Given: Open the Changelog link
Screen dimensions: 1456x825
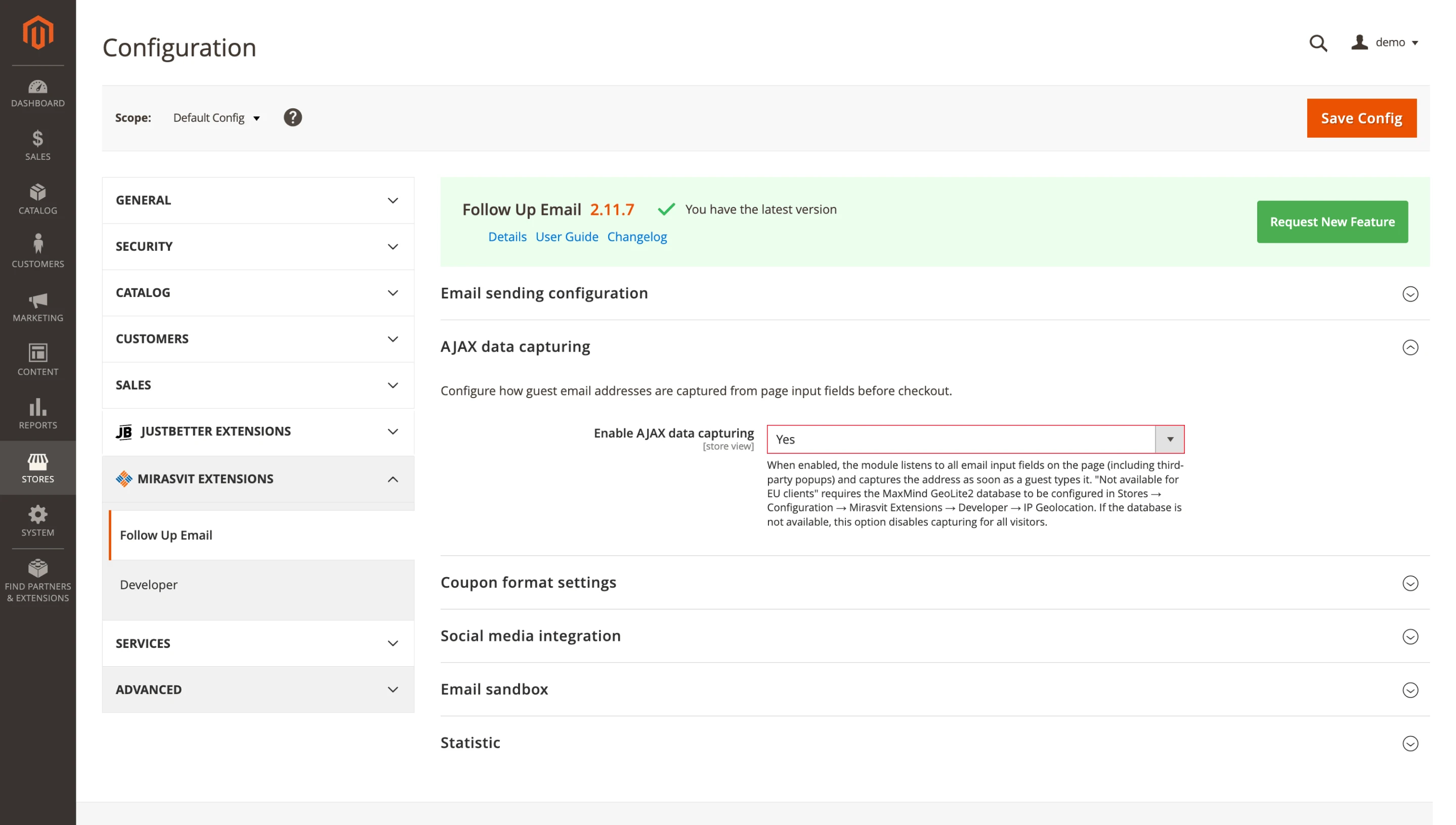Looking at the screenshot, I should point(637,237).
